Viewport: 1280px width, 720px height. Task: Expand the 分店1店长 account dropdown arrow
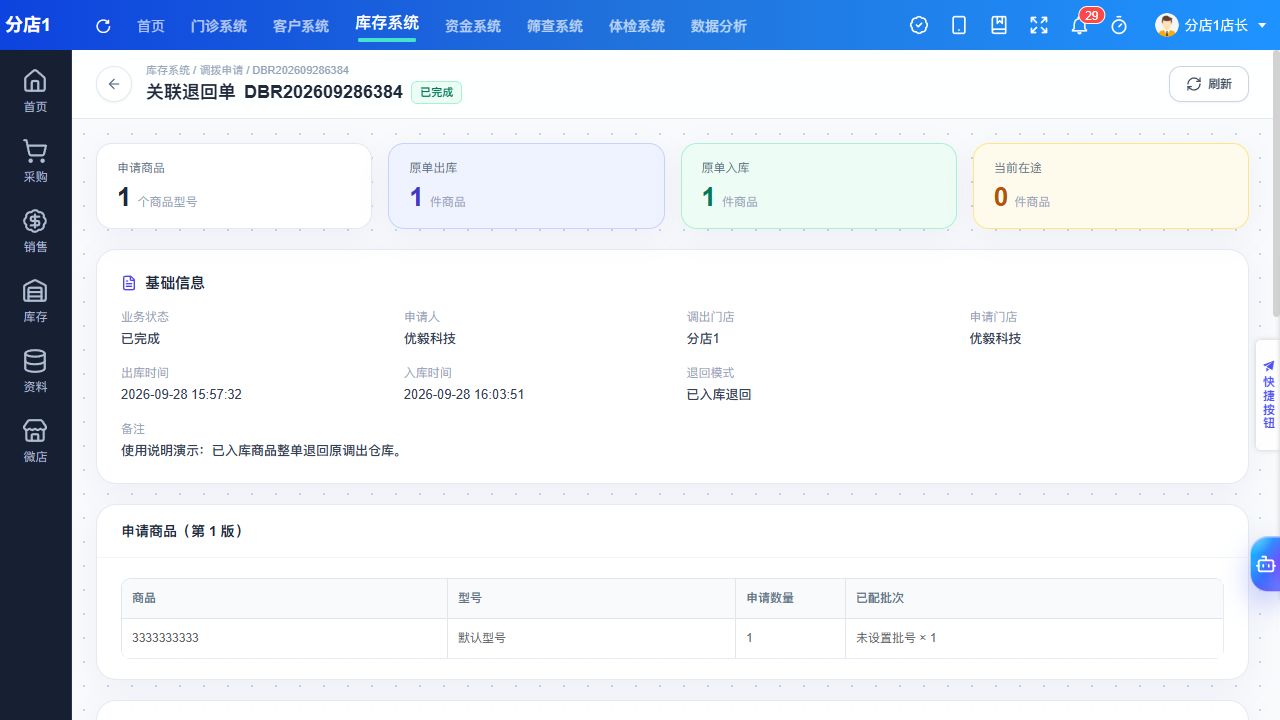coord(1262,26)
